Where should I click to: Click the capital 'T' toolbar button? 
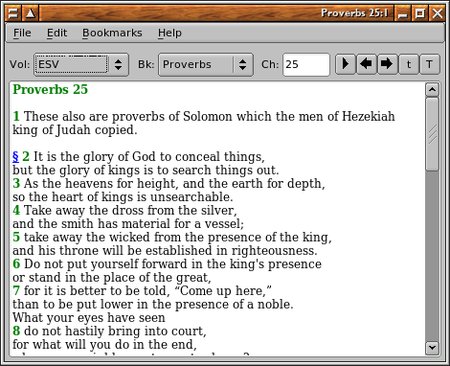coord(429,64)
